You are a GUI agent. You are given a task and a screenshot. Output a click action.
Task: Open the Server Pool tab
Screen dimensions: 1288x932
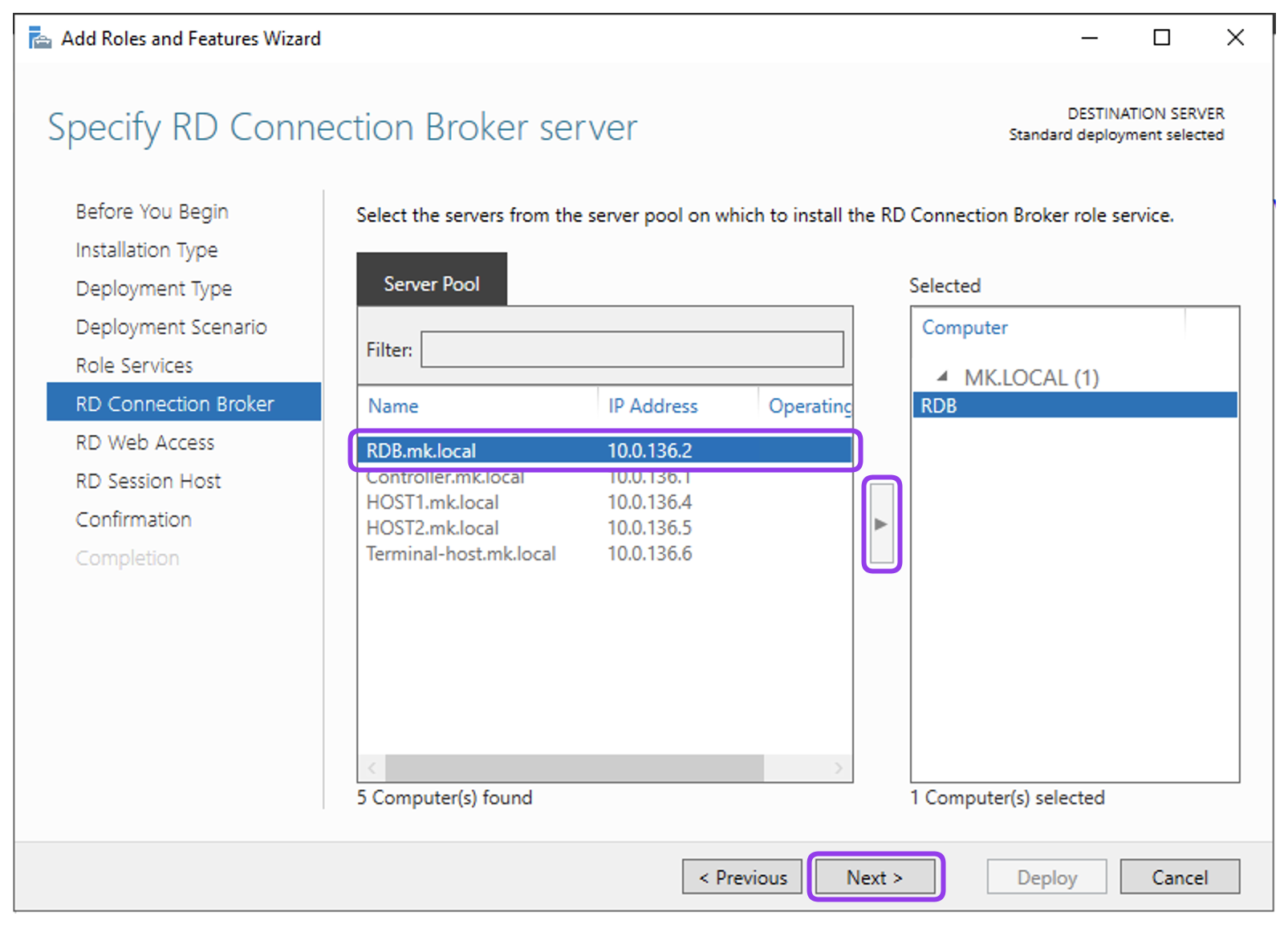tap(432, 279)
